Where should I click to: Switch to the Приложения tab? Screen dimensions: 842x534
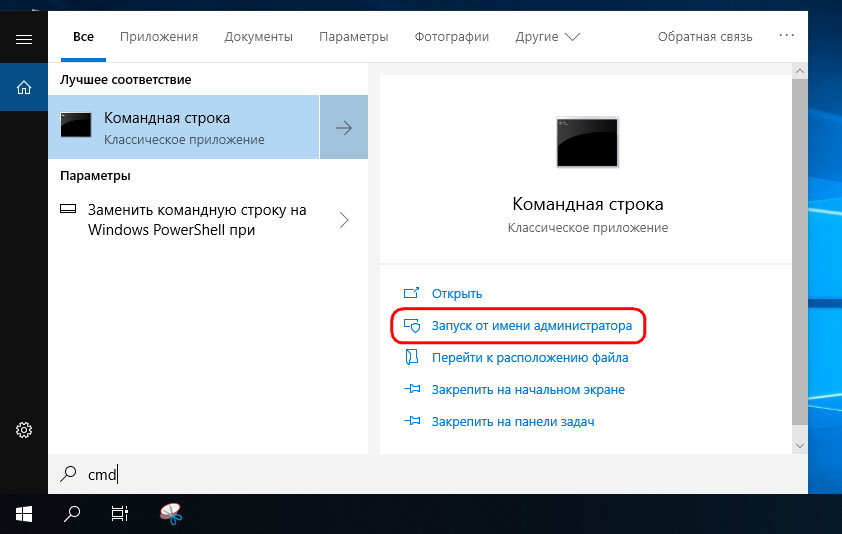[x=159, y=37]
